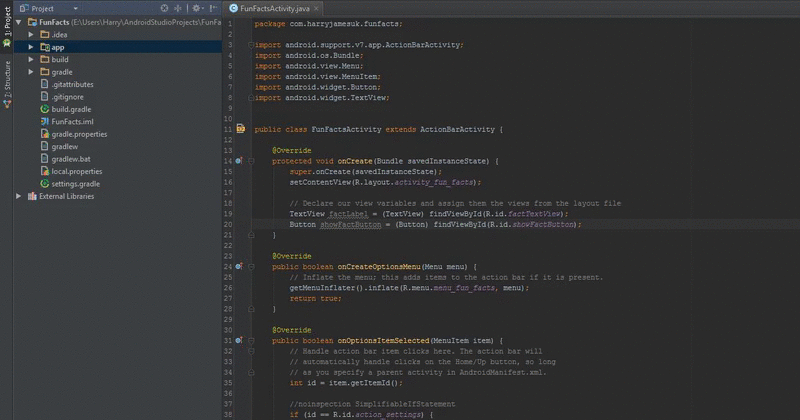Fold the comment block at line 32

click(x=251, y=351)
